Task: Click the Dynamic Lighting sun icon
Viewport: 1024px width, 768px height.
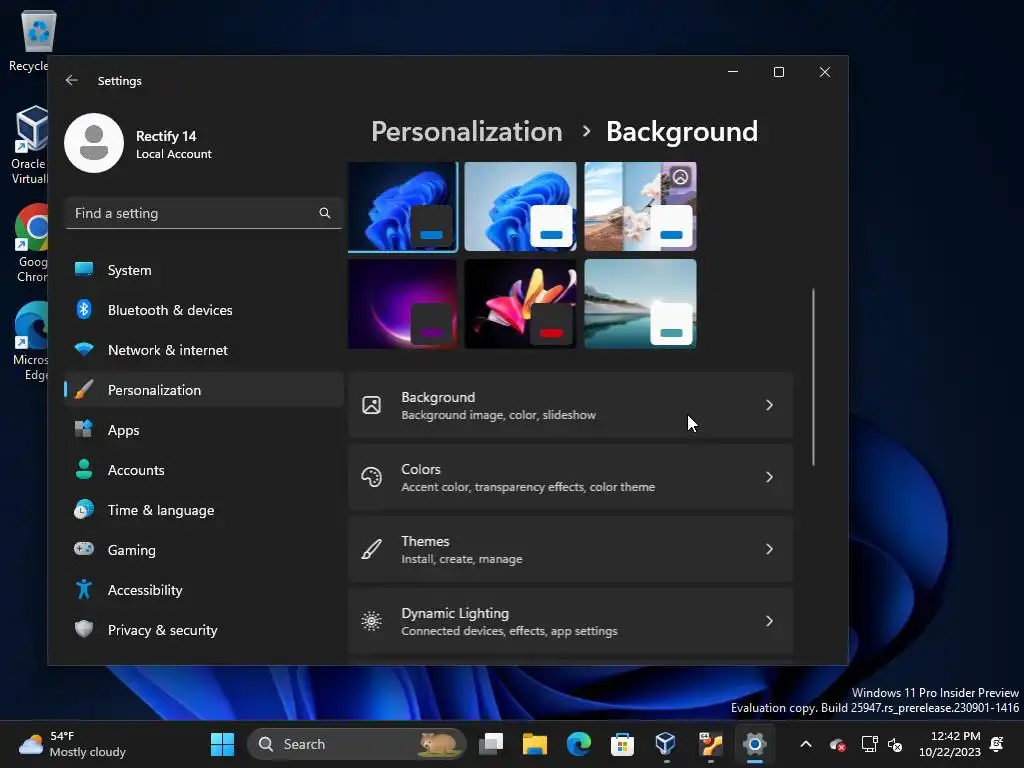Action: pyautogui.click(x=372, y=621)
